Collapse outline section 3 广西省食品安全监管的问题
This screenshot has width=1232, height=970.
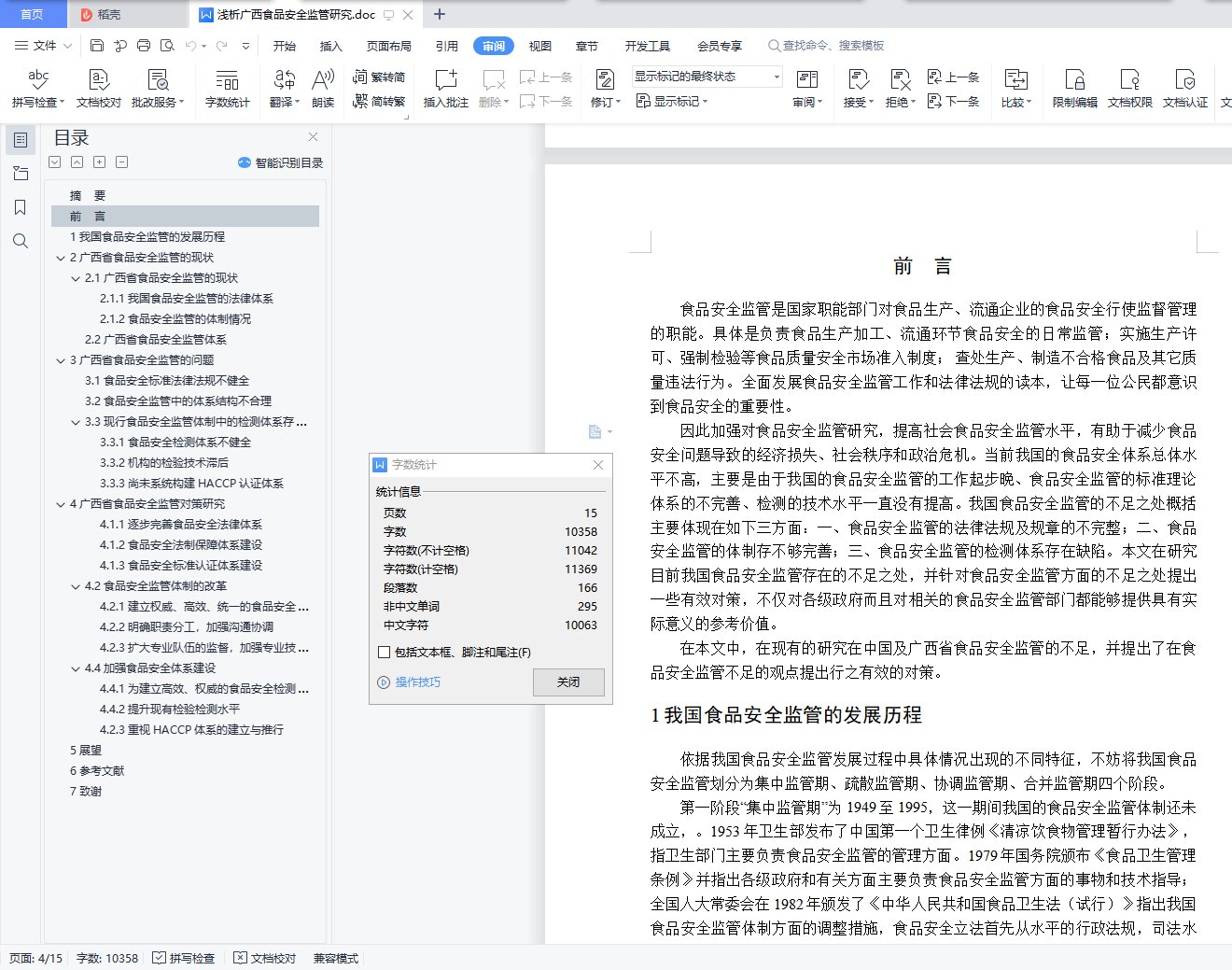[x=61, y=360]
